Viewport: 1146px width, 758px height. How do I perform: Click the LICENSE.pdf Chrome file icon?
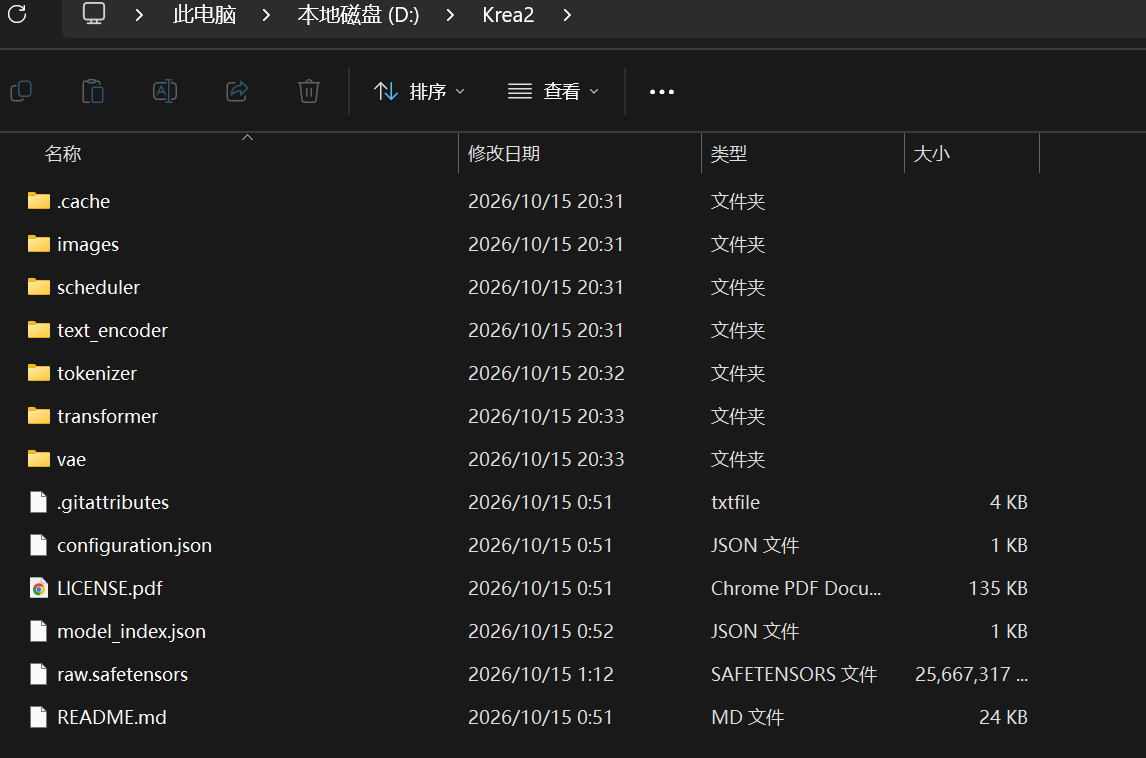(39, 588)
